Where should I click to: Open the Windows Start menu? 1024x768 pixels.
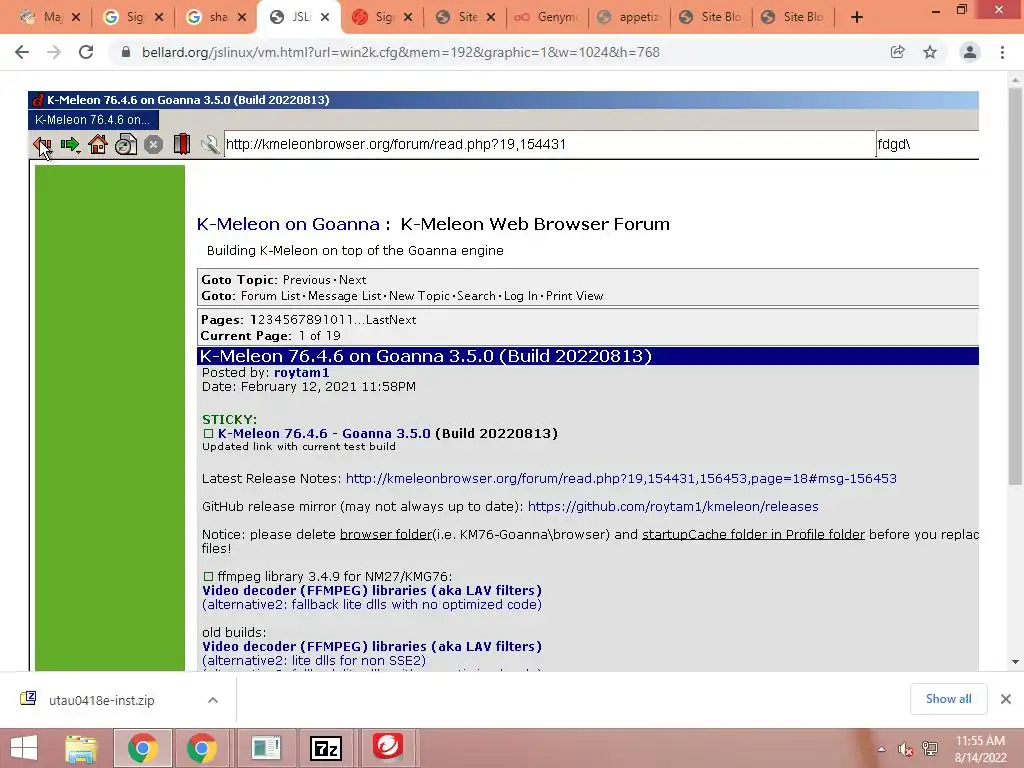point(24,748)
